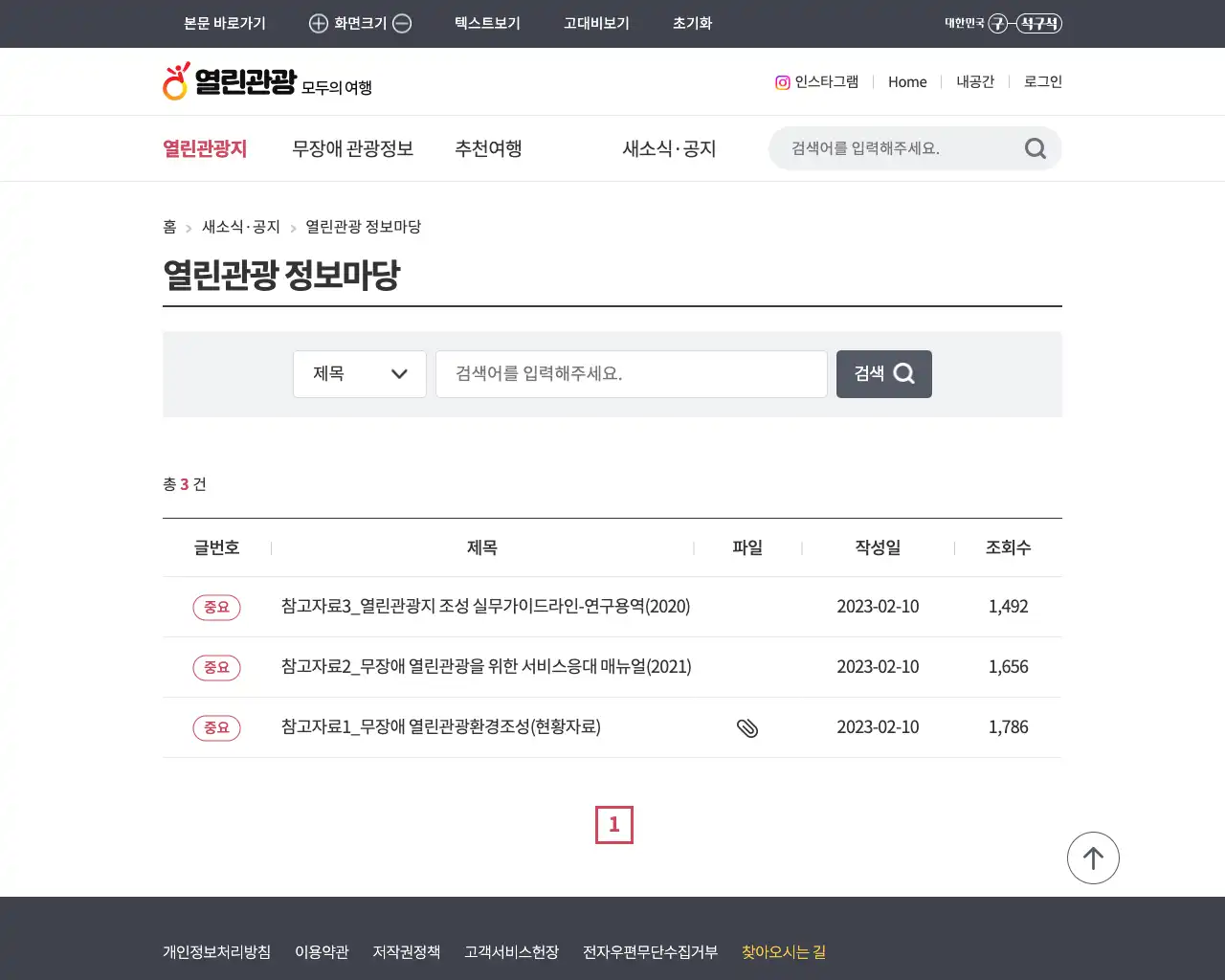The image size is (1225, 980).
Task: Open the paperclip attachment on 참고자료1 row
Action: point(747,727)
